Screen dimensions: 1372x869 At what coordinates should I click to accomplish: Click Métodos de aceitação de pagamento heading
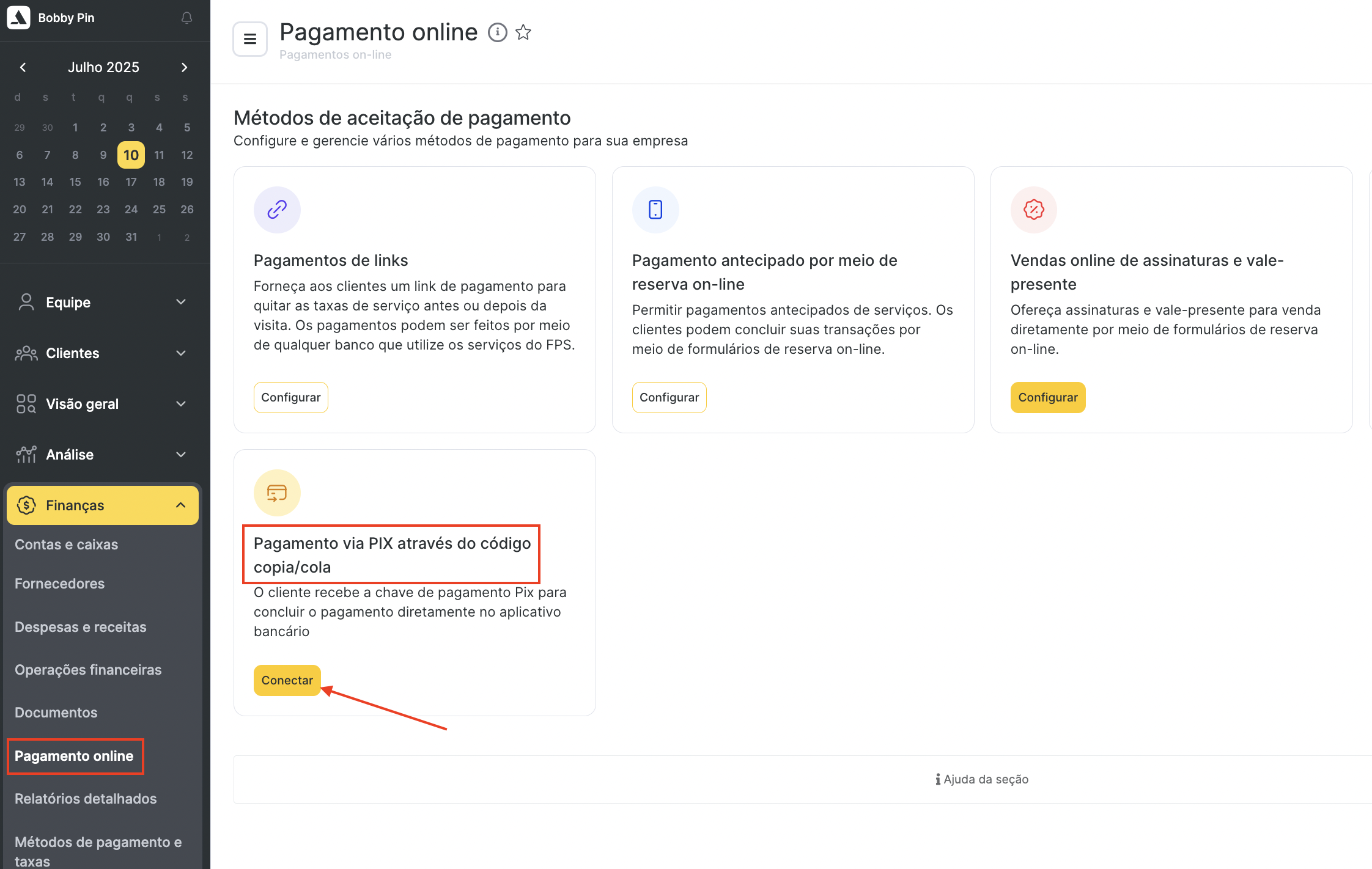(402, 118)
